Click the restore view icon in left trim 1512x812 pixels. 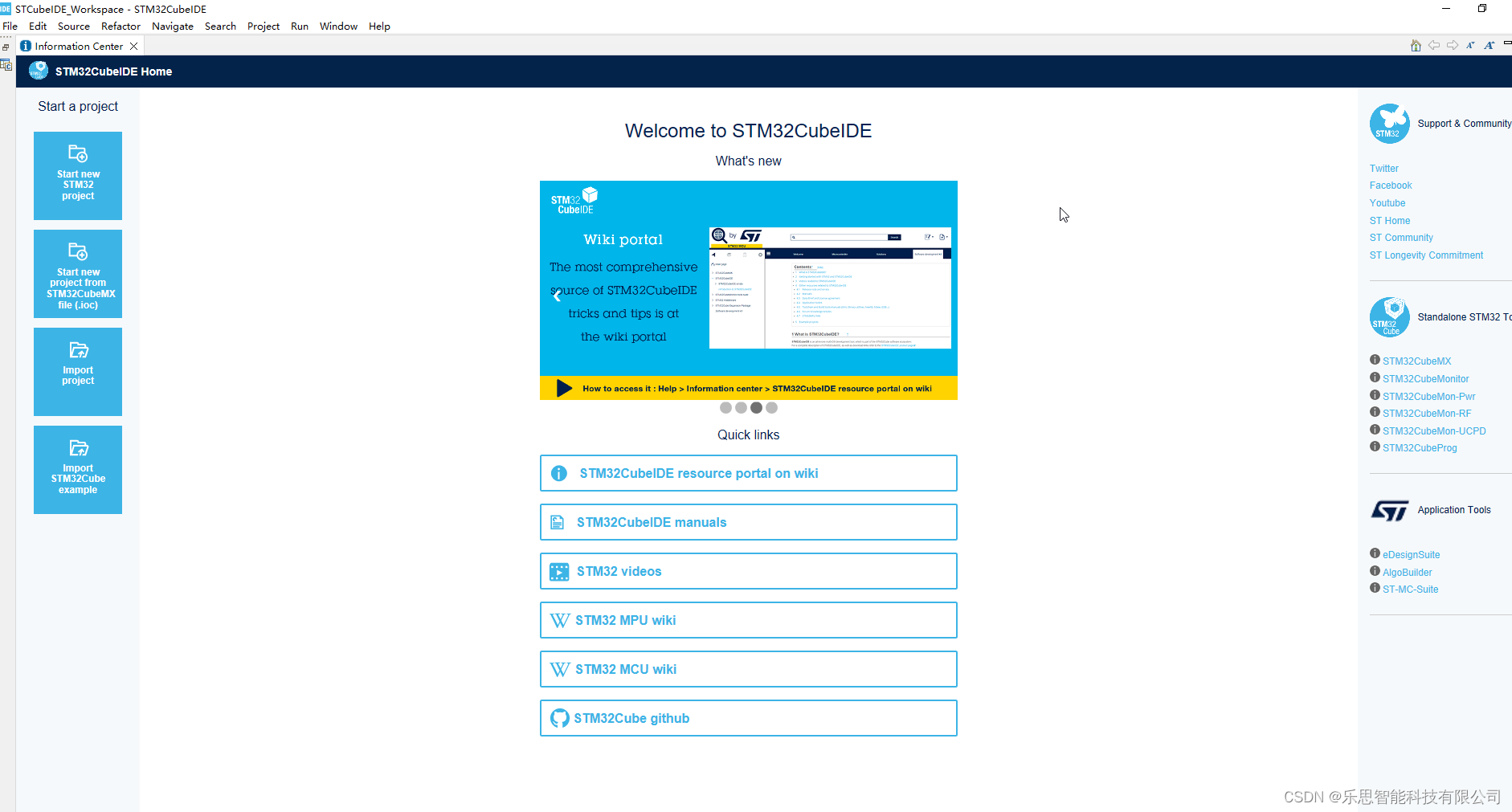point(6,47)
